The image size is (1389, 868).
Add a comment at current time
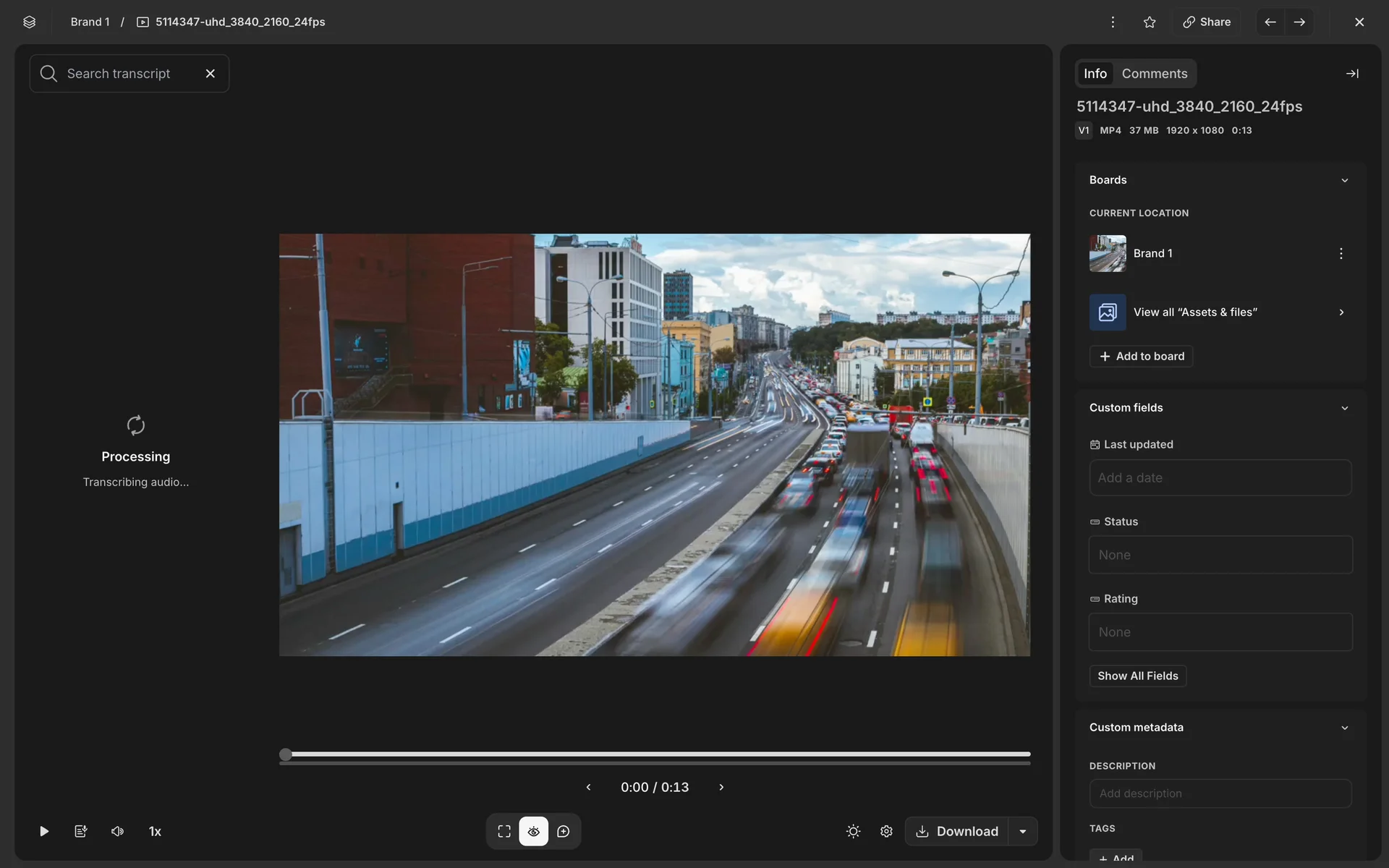[564, 831]
